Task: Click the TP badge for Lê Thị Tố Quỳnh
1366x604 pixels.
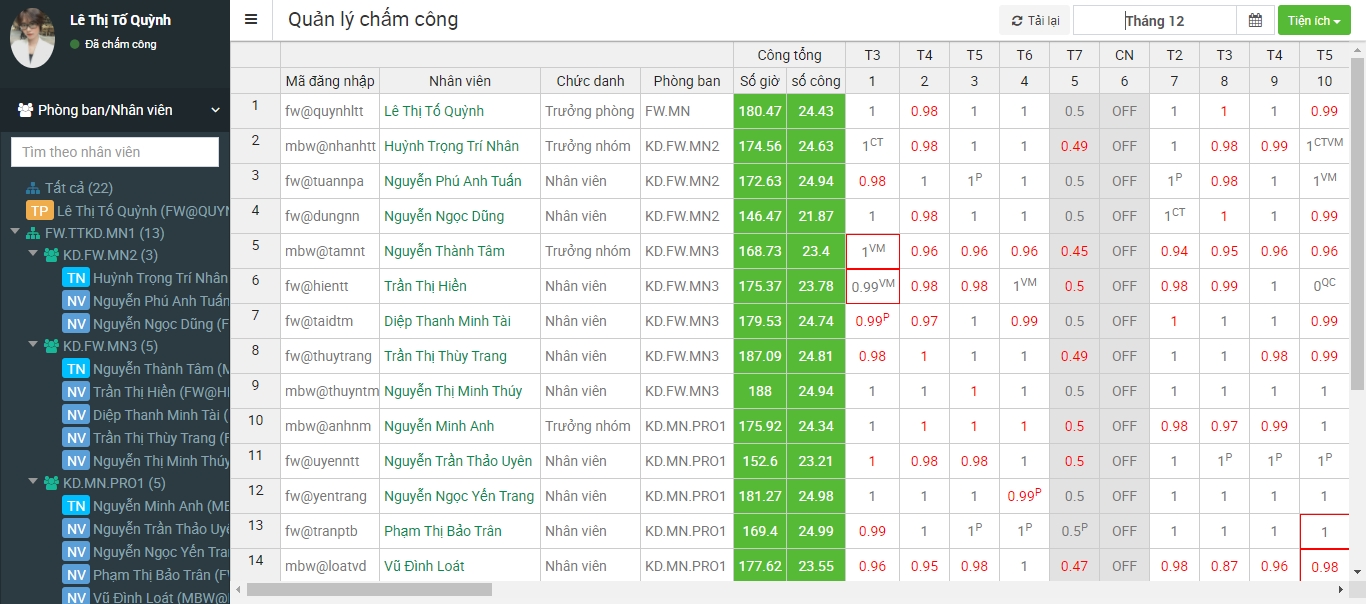Action: coord(39,211)
